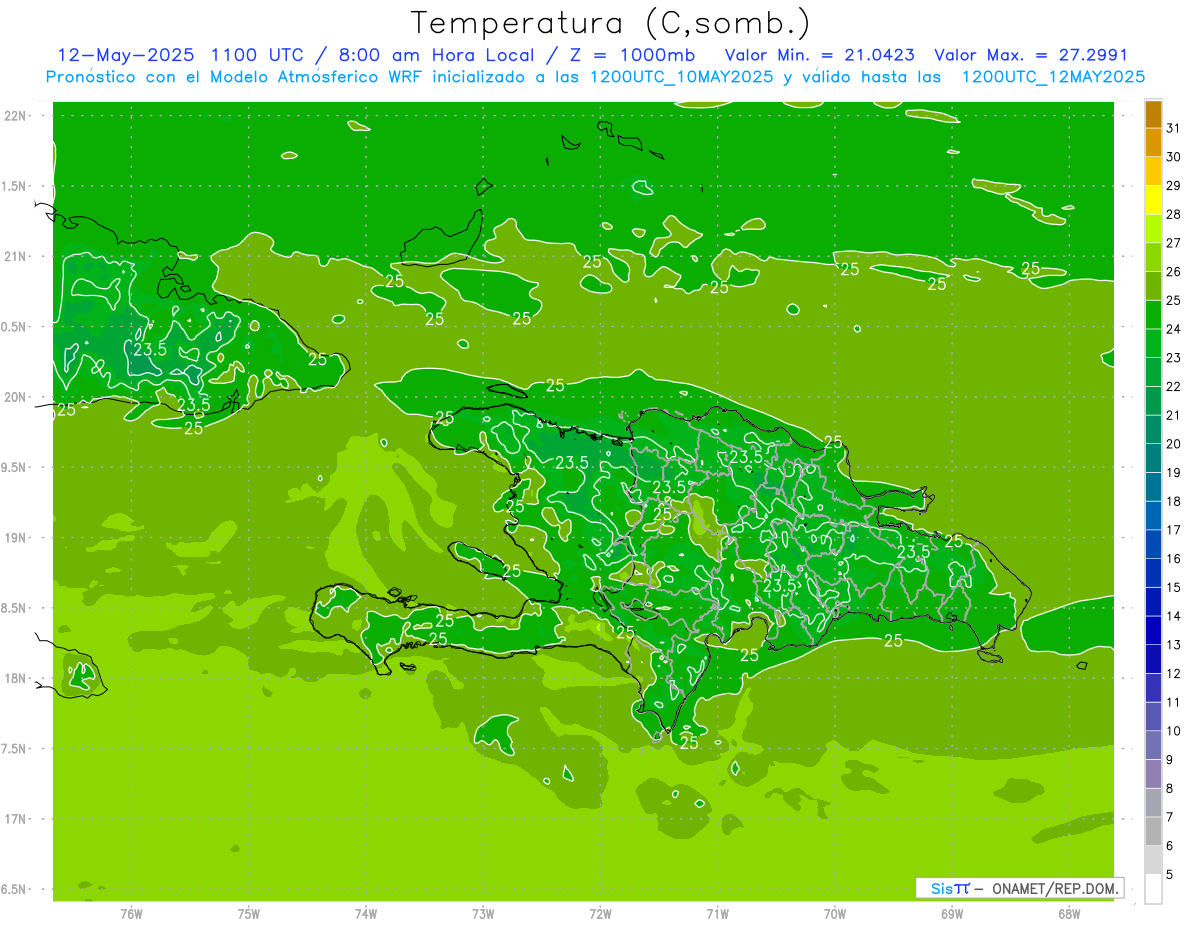1200x927 pixels.
Task: Click the color bar label 31
Action: point(1174,127)
